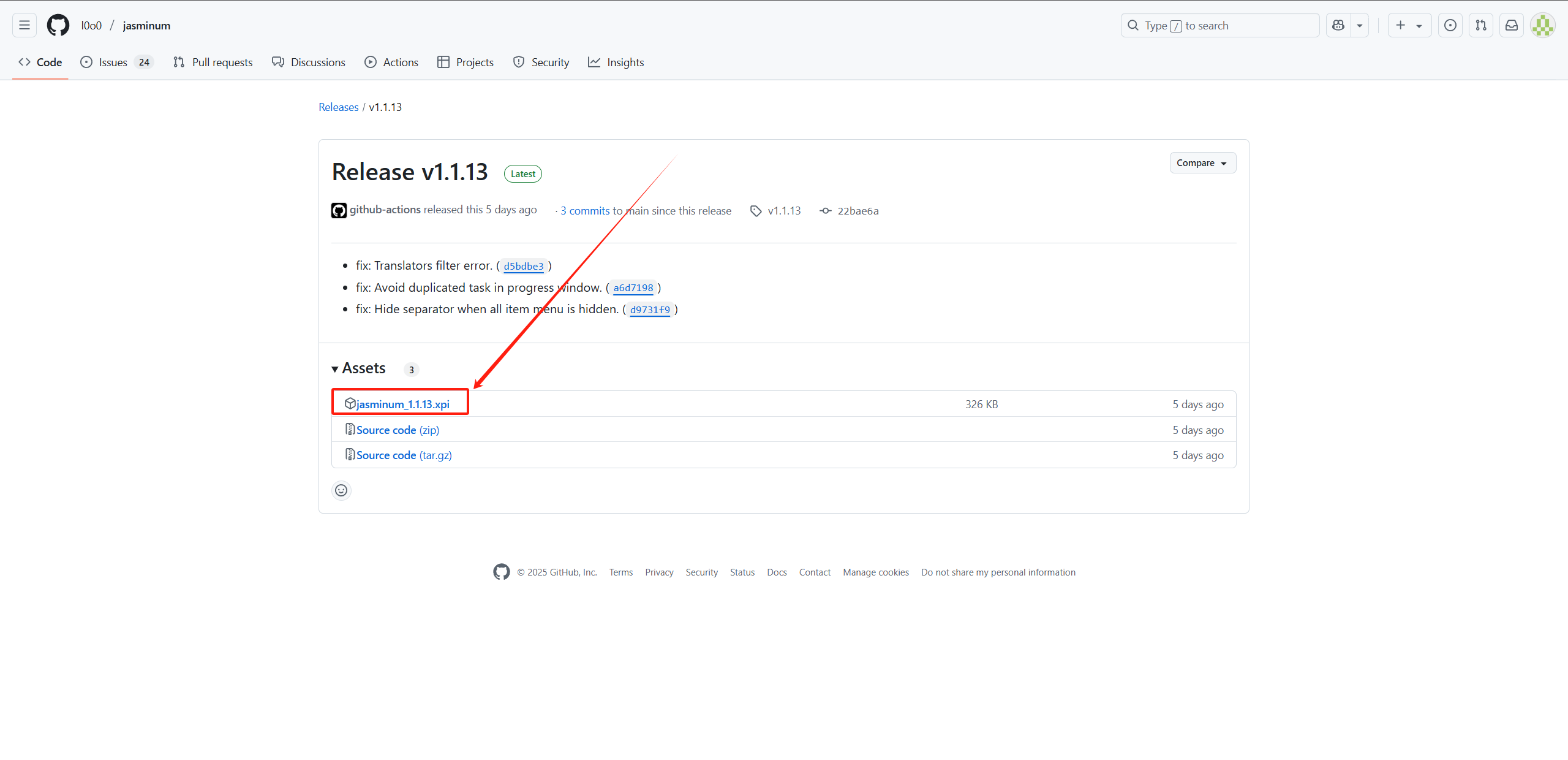Open notifications inbox icon
The width and height of the screenshot is (1568, 760).
[x=1511, y=25]
